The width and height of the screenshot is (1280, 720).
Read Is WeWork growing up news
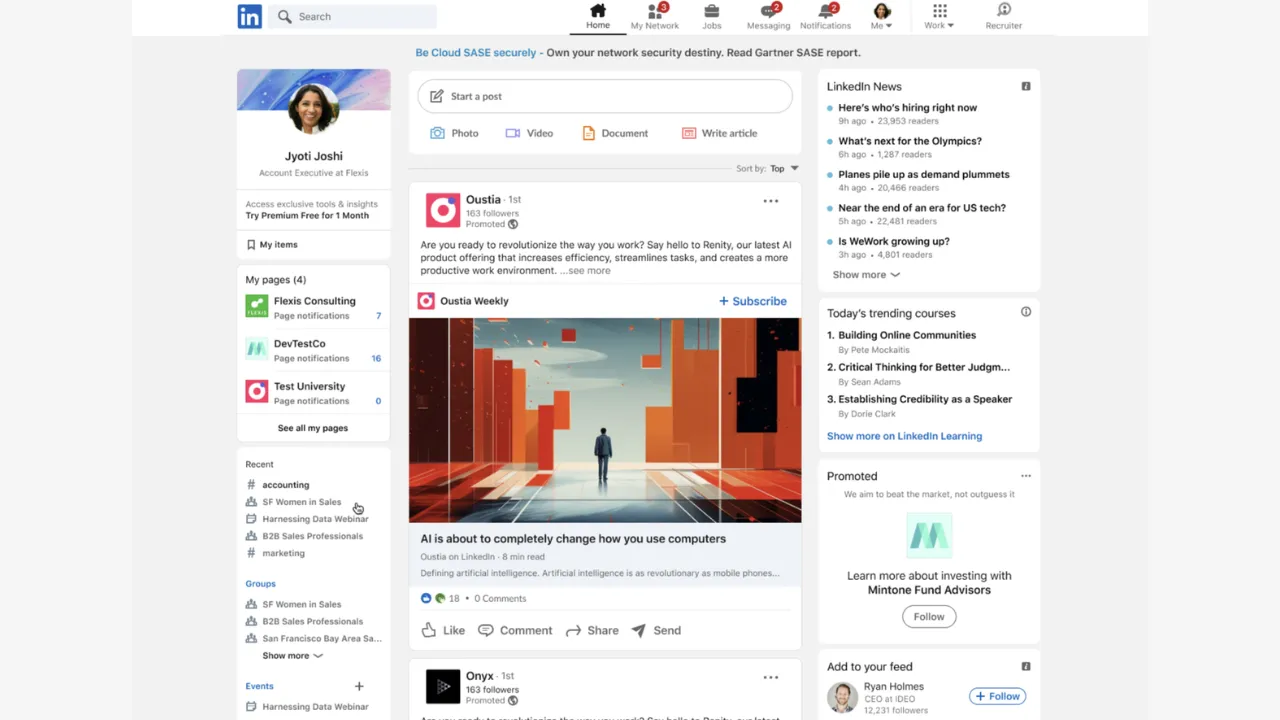[x=894, y=241]
